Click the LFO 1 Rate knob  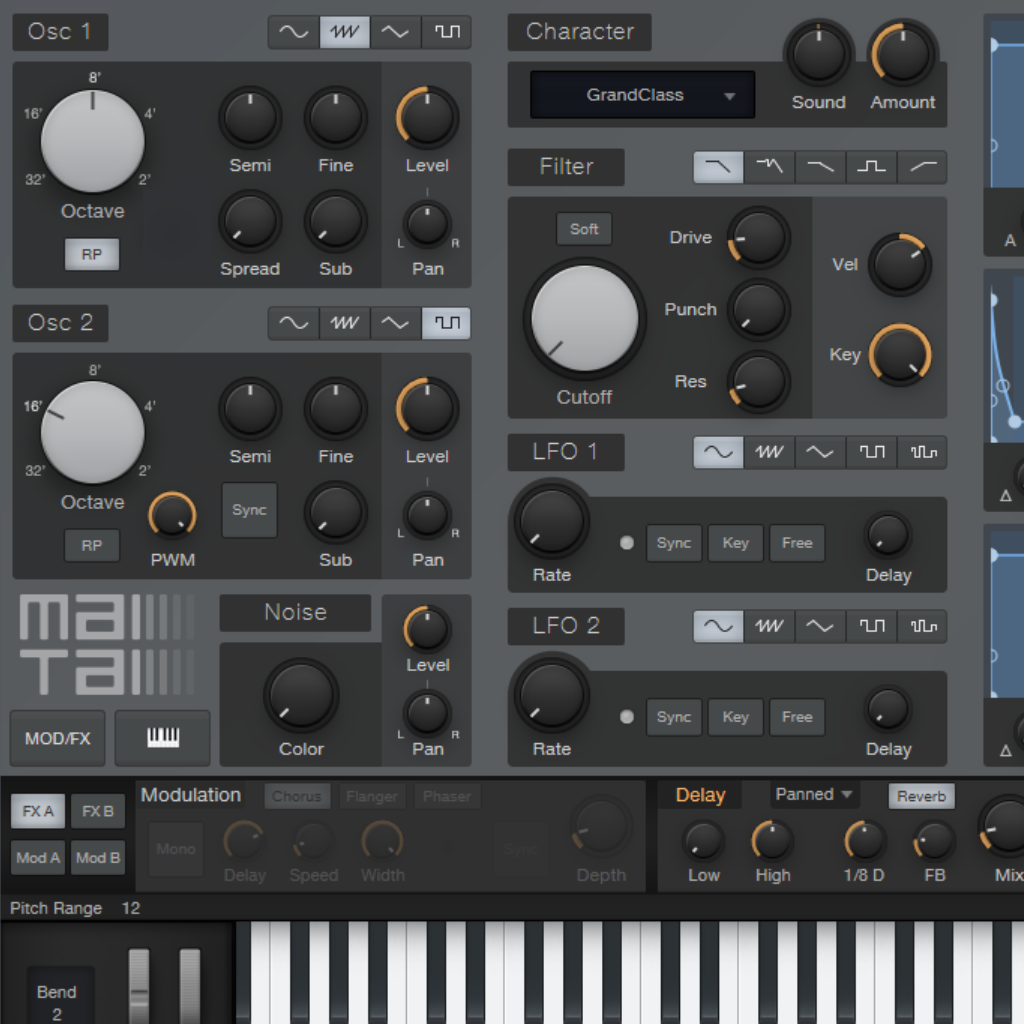552,521
